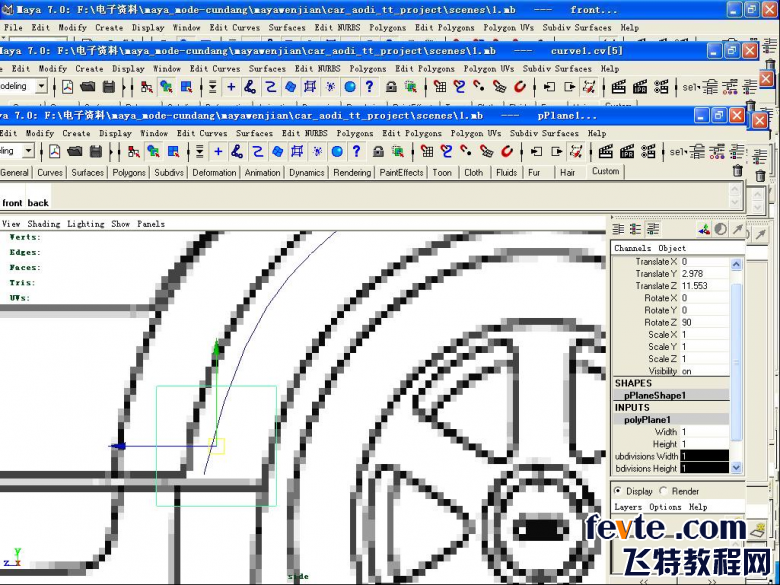
Task: Click the shelf trash can icon in pPlane1 window
Action: (738, 171)
